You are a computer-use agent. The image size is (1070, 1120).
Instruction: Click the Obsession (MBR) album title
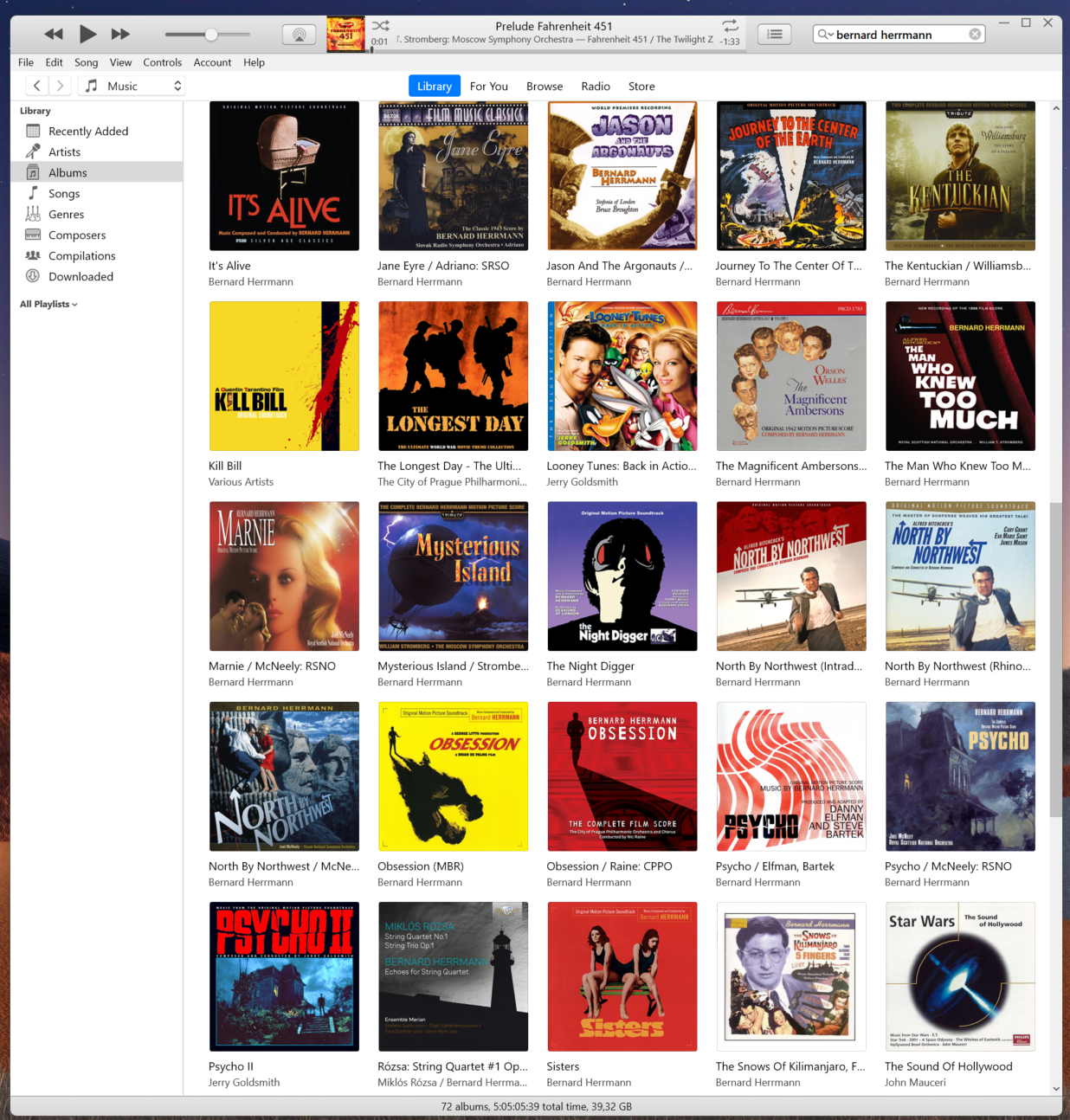[421, 866]
